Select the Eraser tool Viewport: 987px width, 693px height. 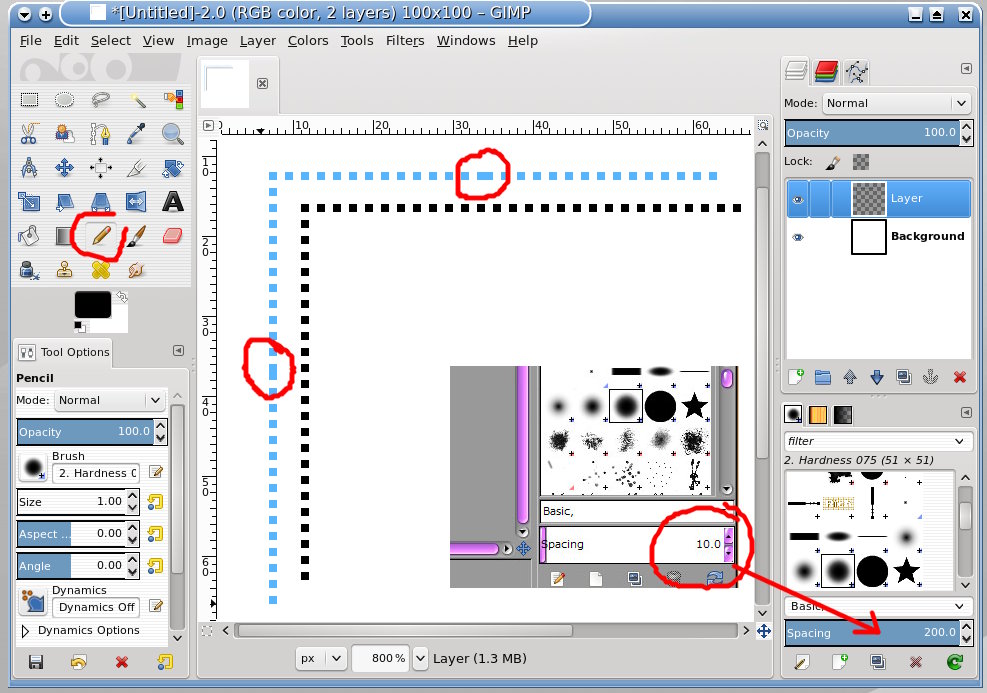172,236
